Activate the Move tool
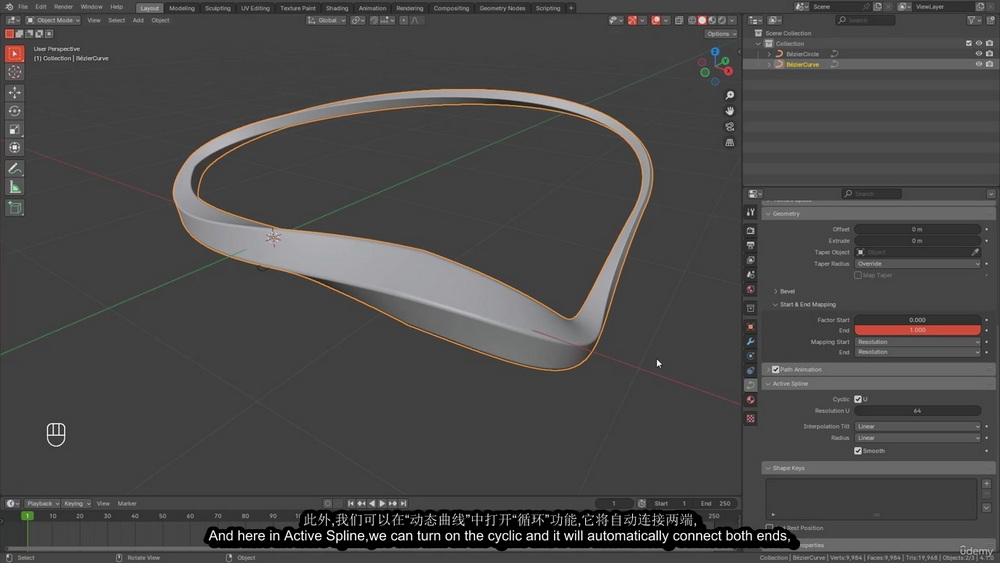This screenshot has height=563, width=1000. tap(14, 93)
